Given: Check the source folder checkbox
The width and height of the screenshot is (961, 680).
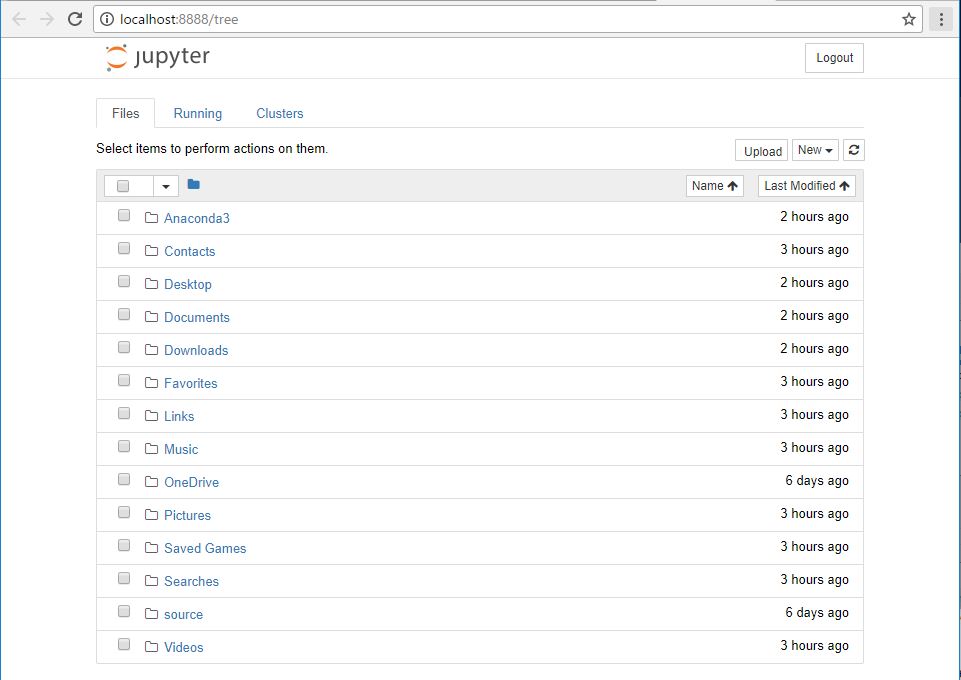Looking at the screenshot, I should (x=124, y=611).
